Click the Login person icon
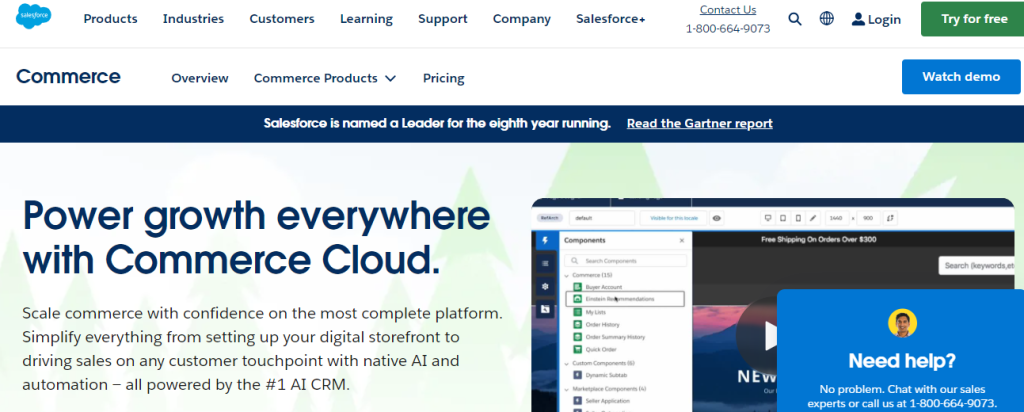This screenshot has height=412, width=1024. [x=858, y=19]
